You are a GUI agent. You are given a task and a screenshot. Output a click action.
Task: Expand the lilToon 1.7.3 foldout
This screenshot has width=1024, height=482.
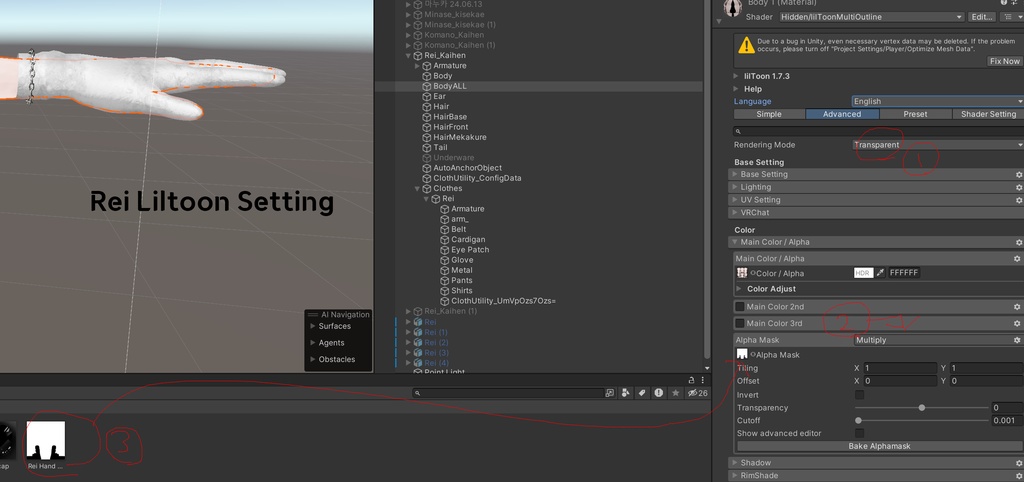(x=737, y=76)
